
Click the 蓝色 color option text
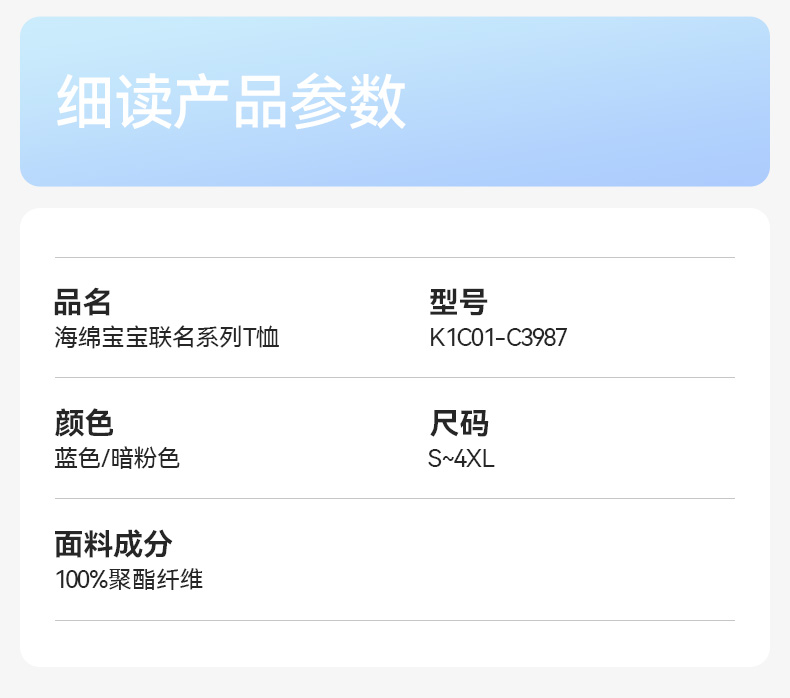(77, 459)
